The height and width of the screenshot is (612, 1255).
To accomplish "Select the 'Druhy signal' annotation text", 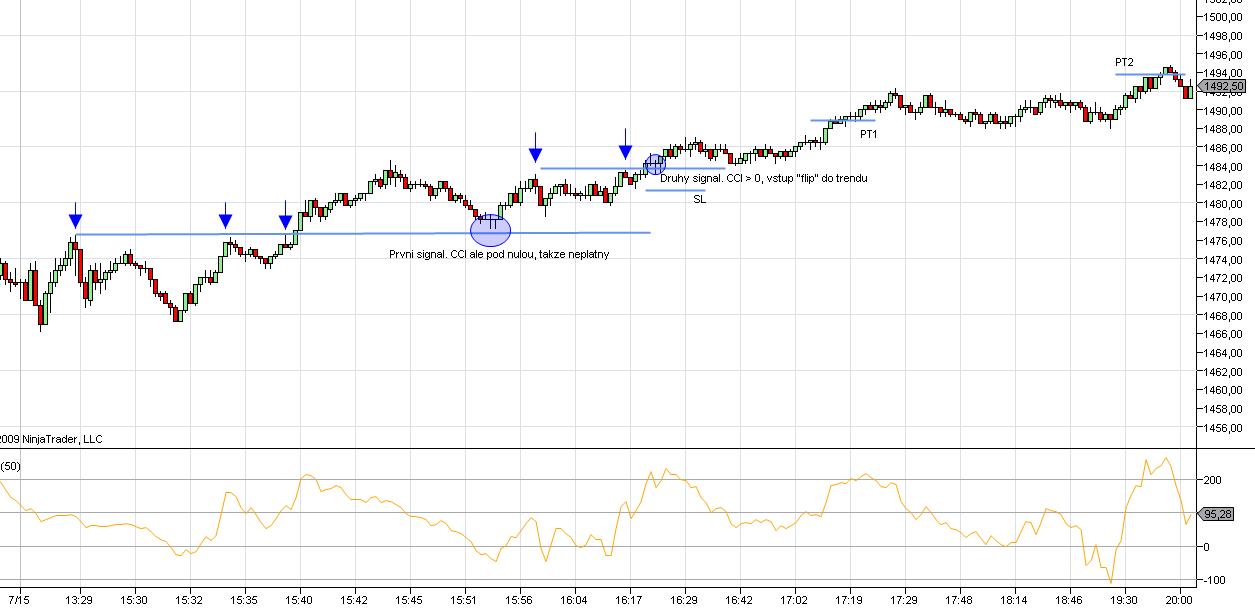I will (x=763, y=178).
